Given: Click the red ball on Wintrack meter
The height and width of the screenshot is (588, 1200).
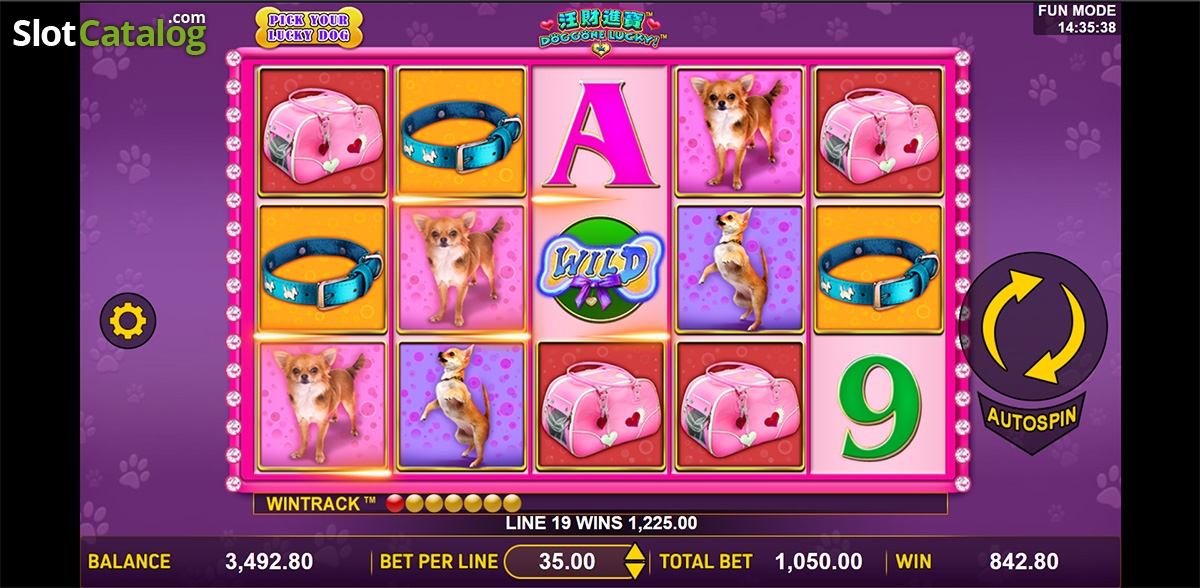Looking at the screenshot, I should coord(395,503).
